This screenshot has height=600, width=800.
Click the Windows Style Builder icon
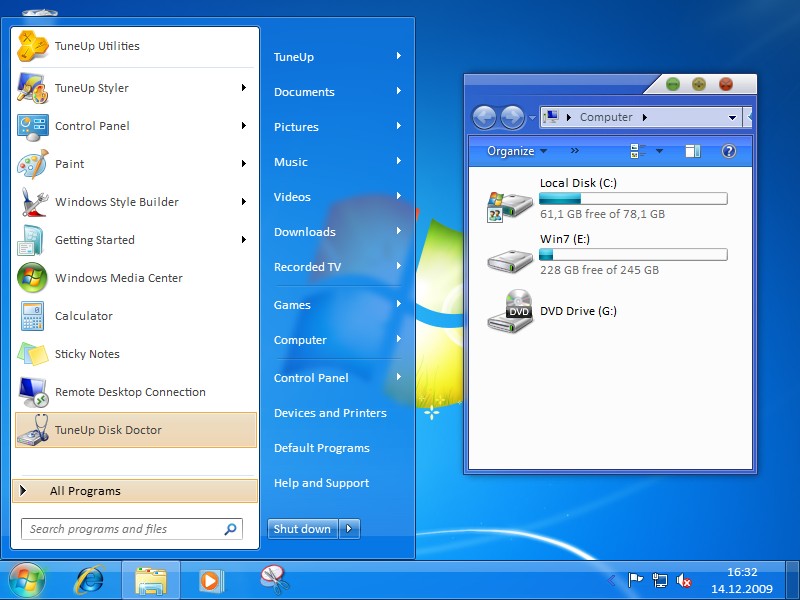tap(33, 202)
